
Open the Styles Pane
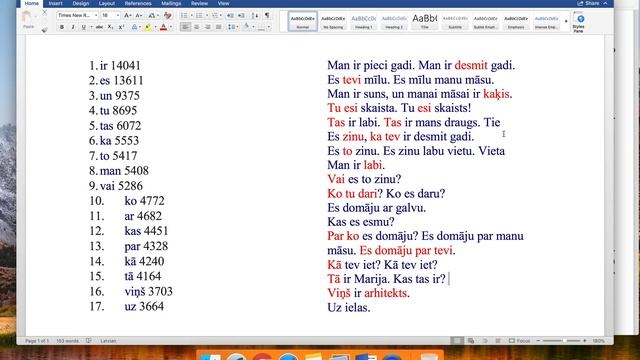pos(579,22)
